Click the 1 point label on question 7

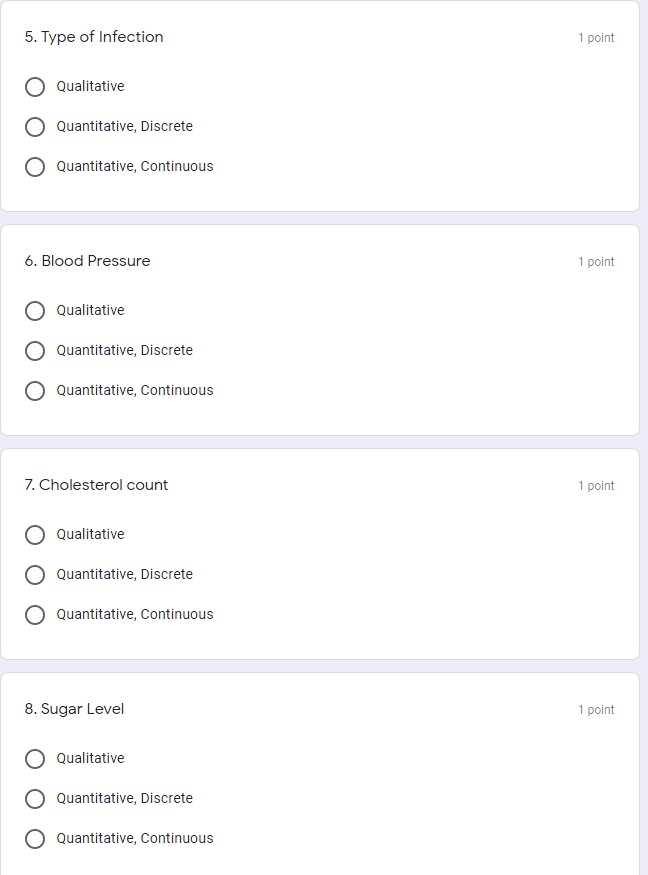(597, 485)
